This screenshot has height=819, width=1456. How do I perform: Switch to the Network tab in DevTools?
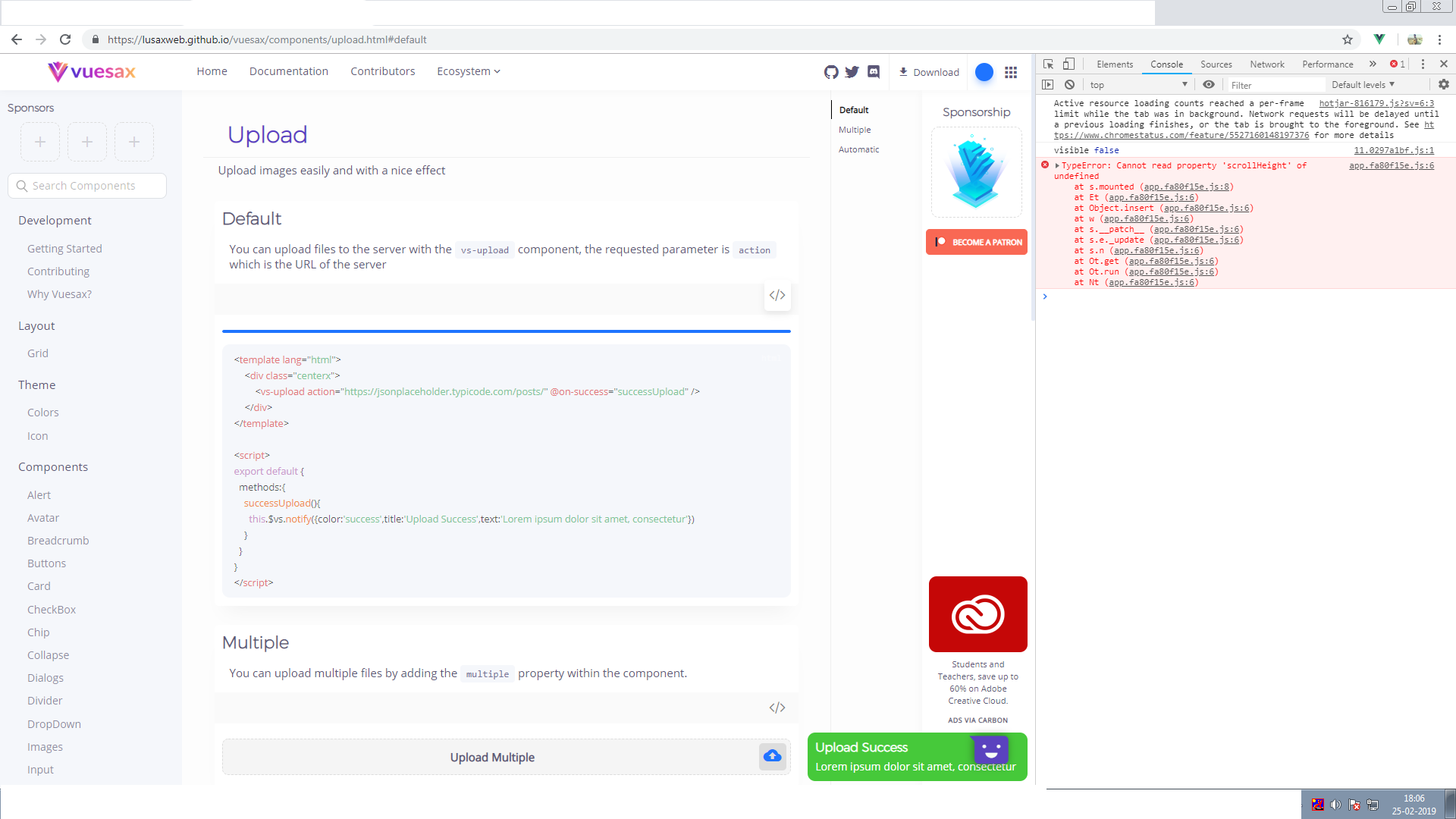click(x=1266, y=64)
